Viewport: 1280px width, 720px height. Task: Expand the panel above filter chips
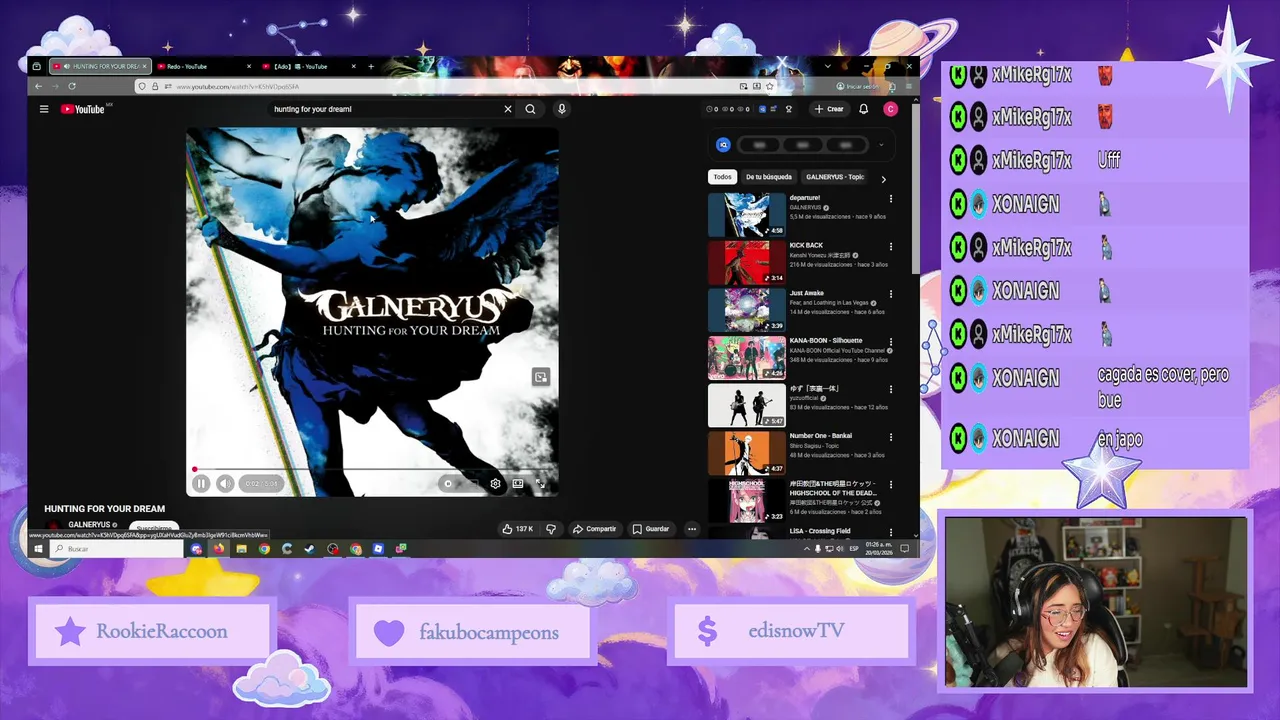pos(881,145)
